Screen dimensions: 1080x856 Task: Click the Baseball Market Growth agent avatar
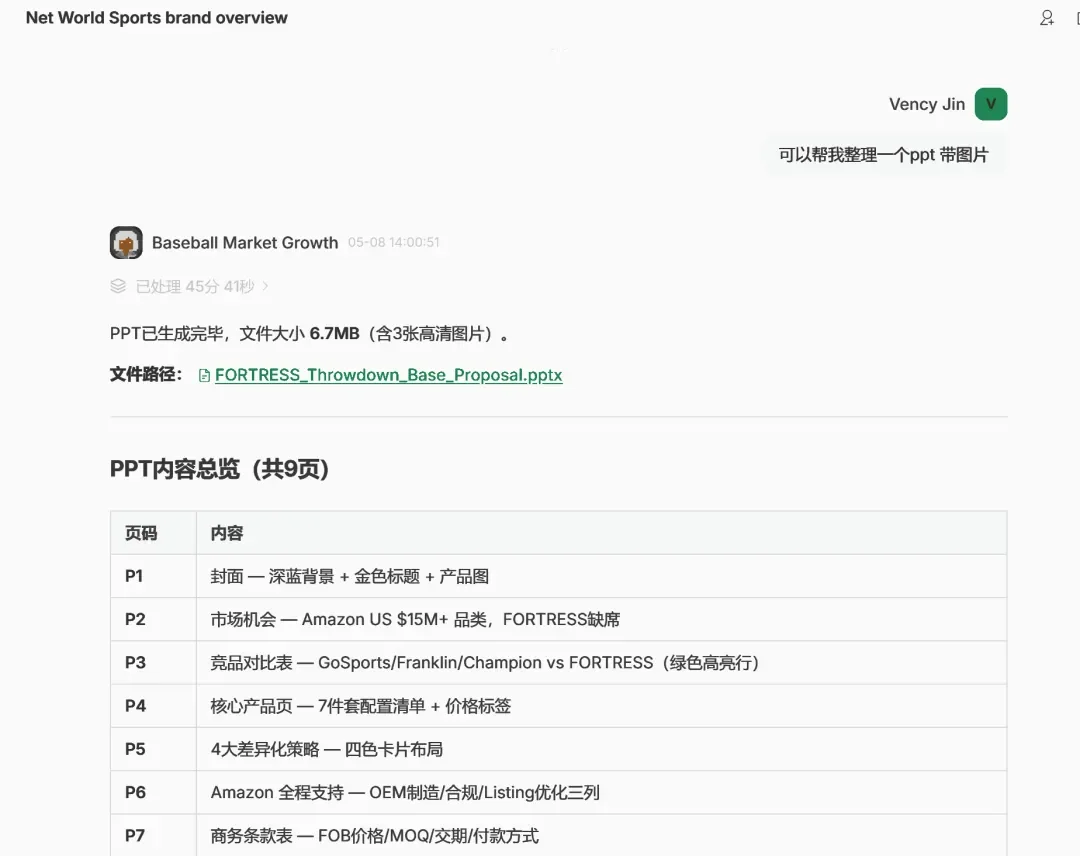pyautogui.click(x=126, y=242)
